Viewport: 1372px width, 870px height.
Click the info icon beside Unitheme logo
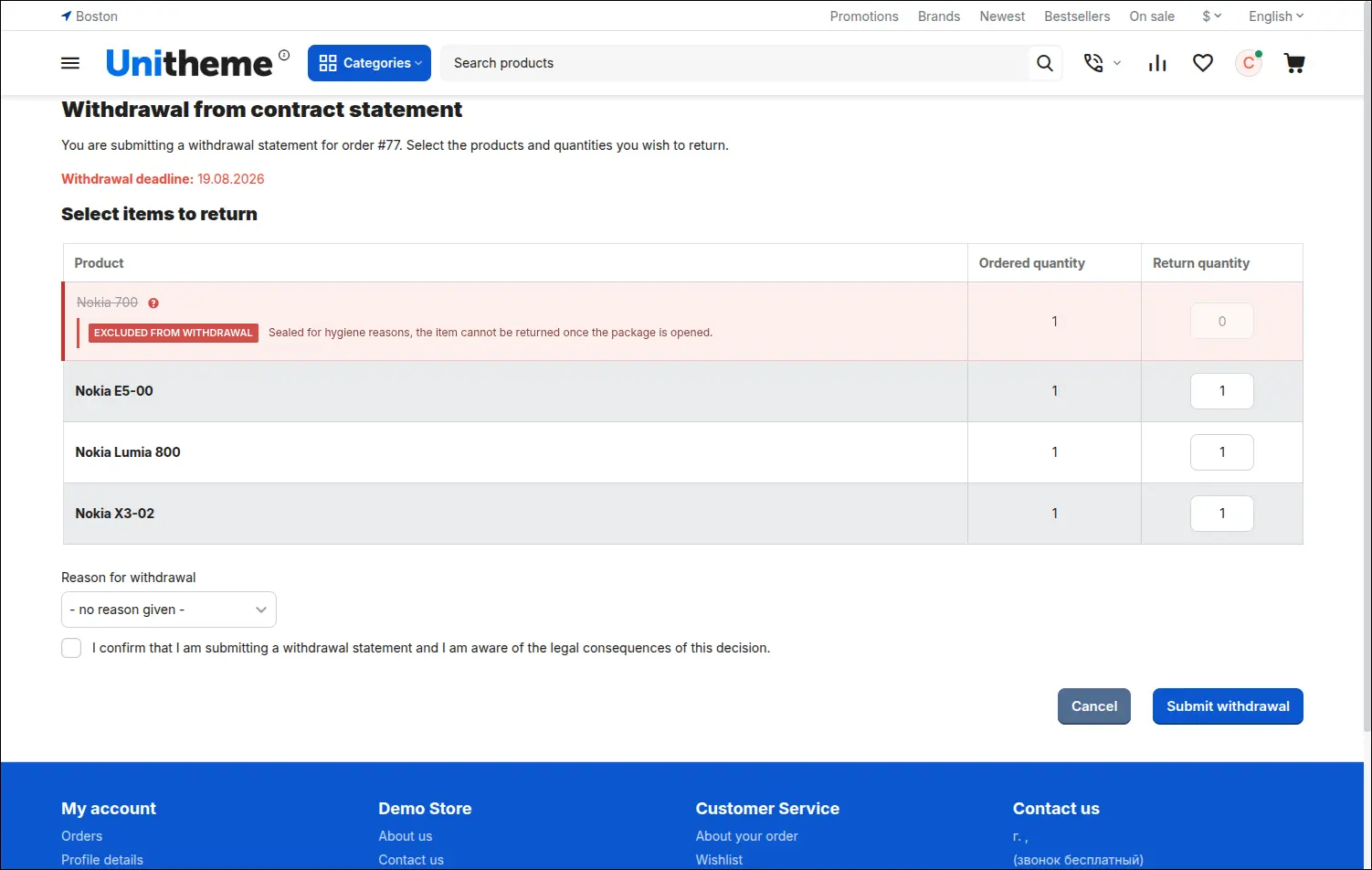pos(284,55)
